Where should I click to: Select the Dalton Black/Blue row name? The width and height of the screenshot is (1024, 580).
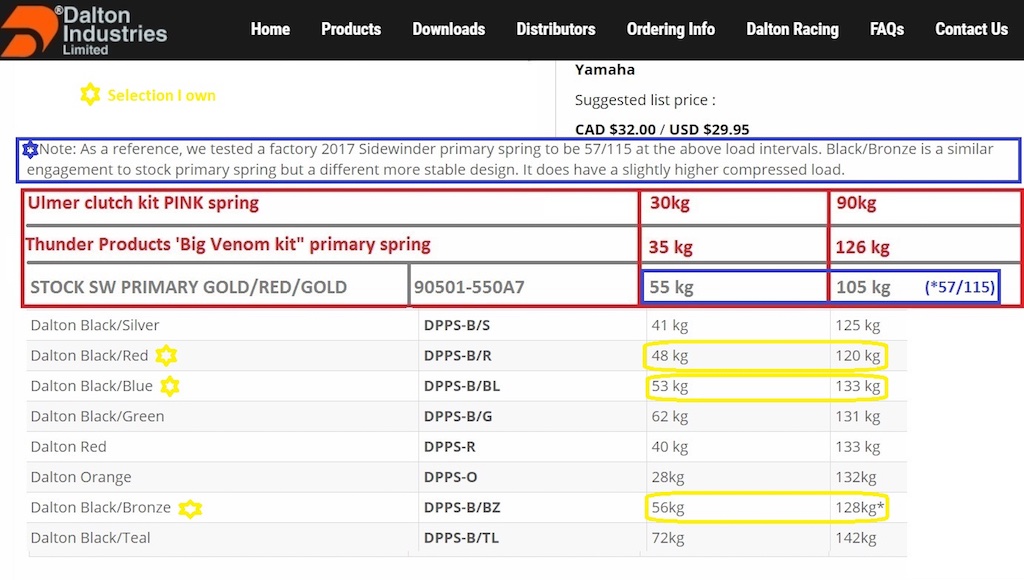tap(91, 386)
